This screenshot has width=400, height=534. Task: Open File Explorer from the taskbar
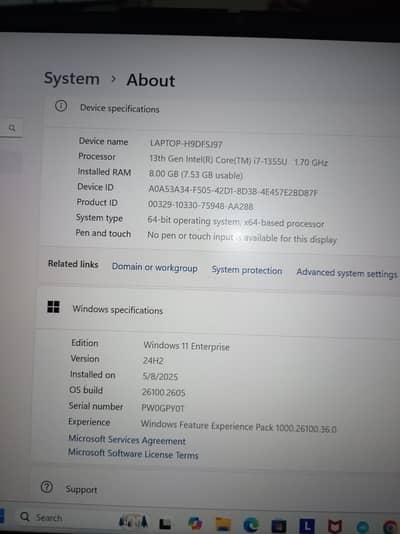coord(223,524)
